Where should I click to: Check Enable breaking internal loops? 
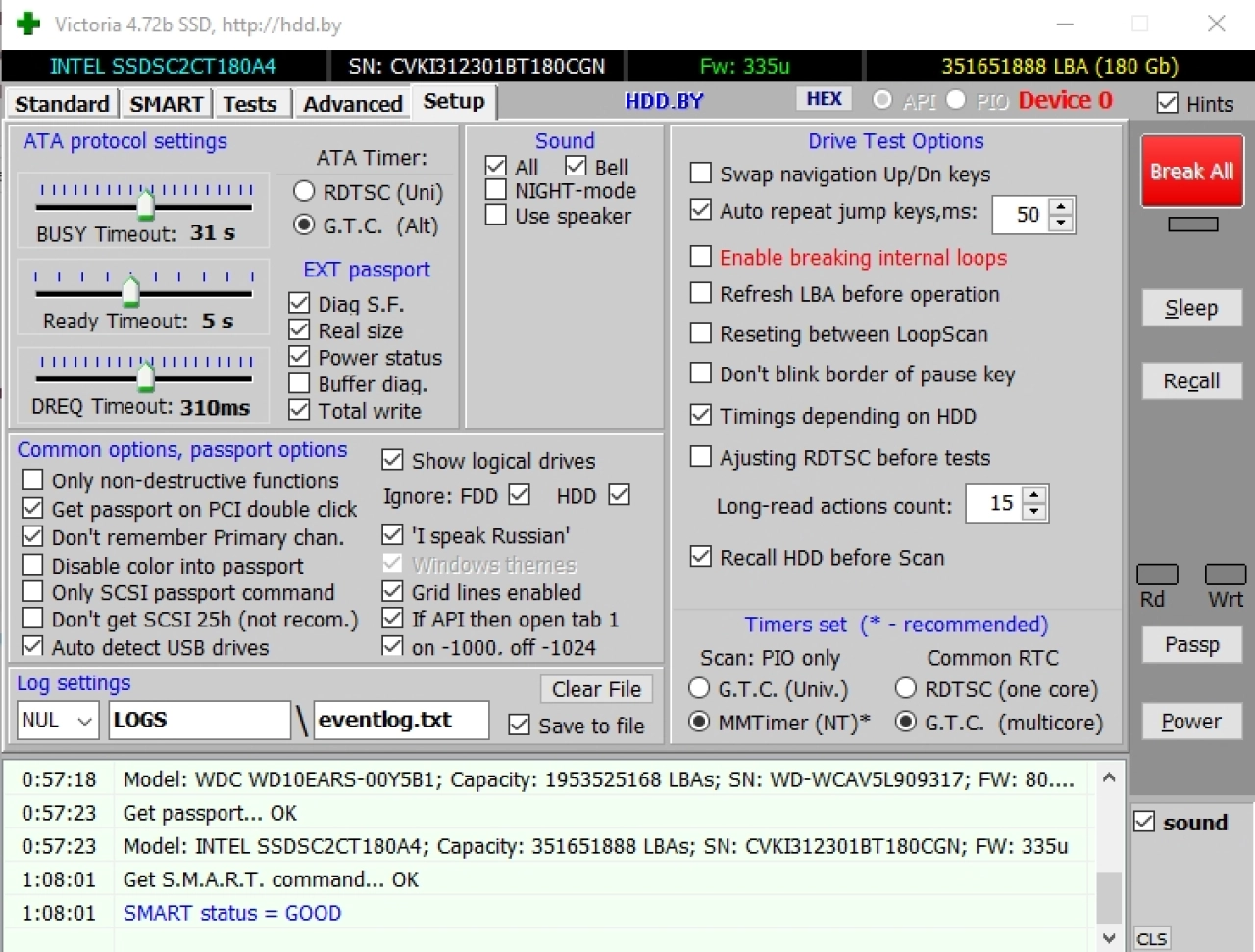coord(700,257)
